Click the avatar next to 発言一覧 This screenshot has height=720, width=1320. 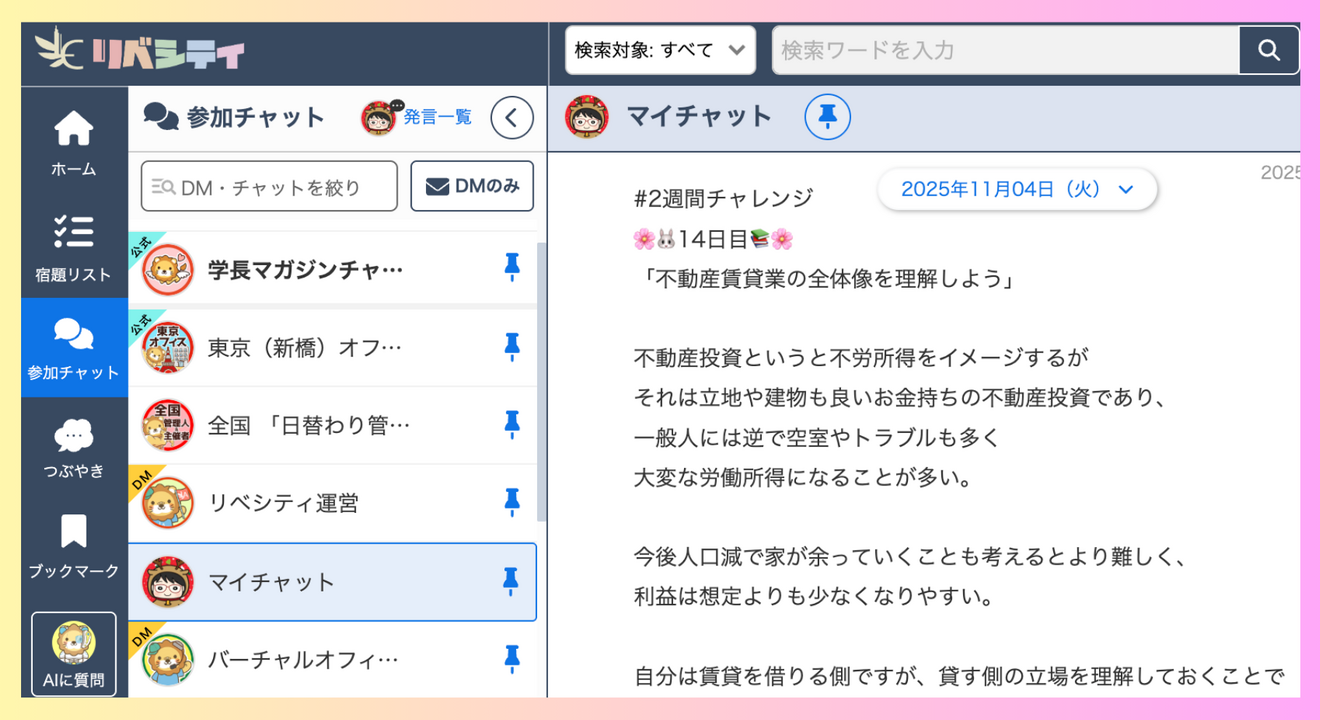pos(376,117)
